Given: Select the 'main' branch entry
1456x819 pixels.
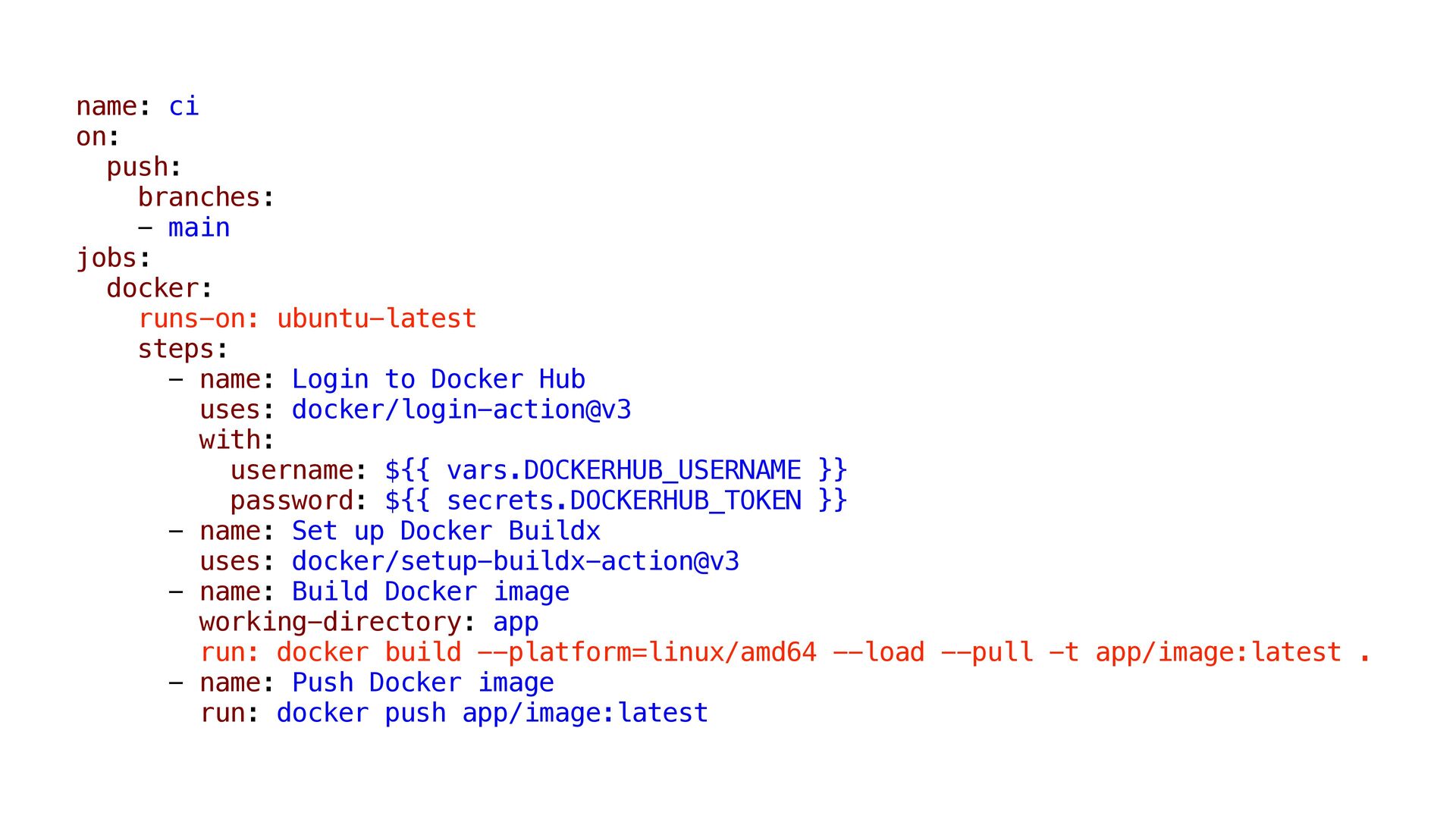Looking at the screenshot, I should pyautogui.click(x=199, y=227).
